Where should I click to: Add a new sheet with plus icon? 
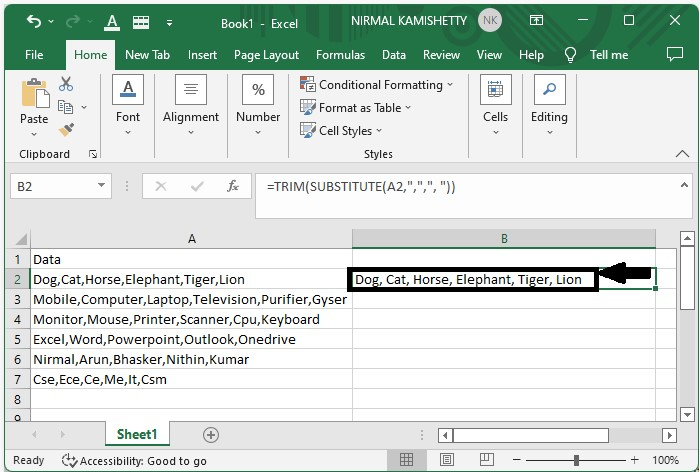click(211, 434)
